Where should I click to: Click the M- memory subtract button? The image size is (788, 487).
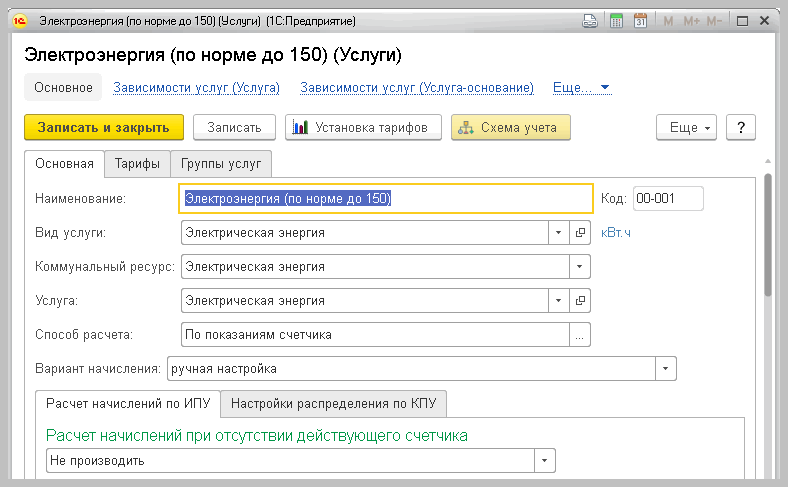(x=714, y=21)
